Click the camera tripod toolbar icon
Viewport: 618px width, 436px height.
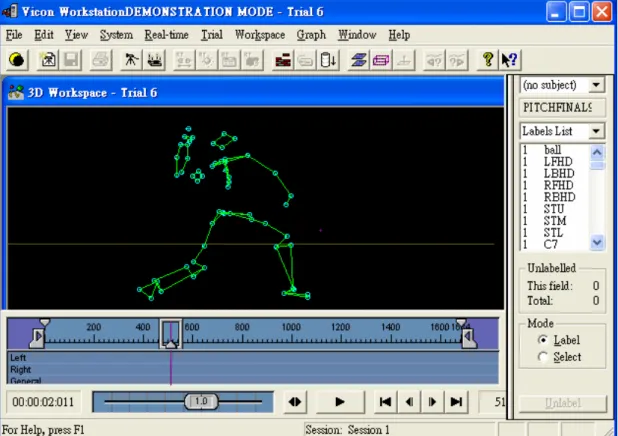pyautogui.click(x=131, y=60)
